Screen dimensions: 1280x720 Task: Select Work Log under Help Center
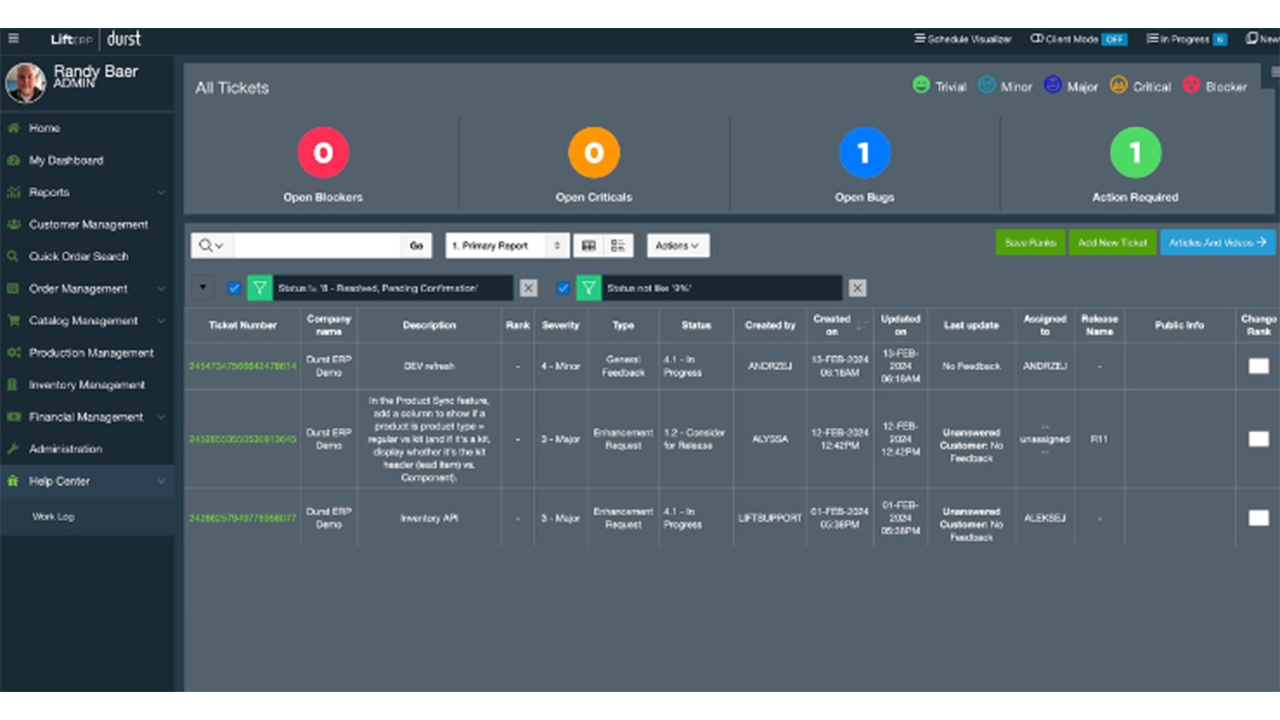53,517
